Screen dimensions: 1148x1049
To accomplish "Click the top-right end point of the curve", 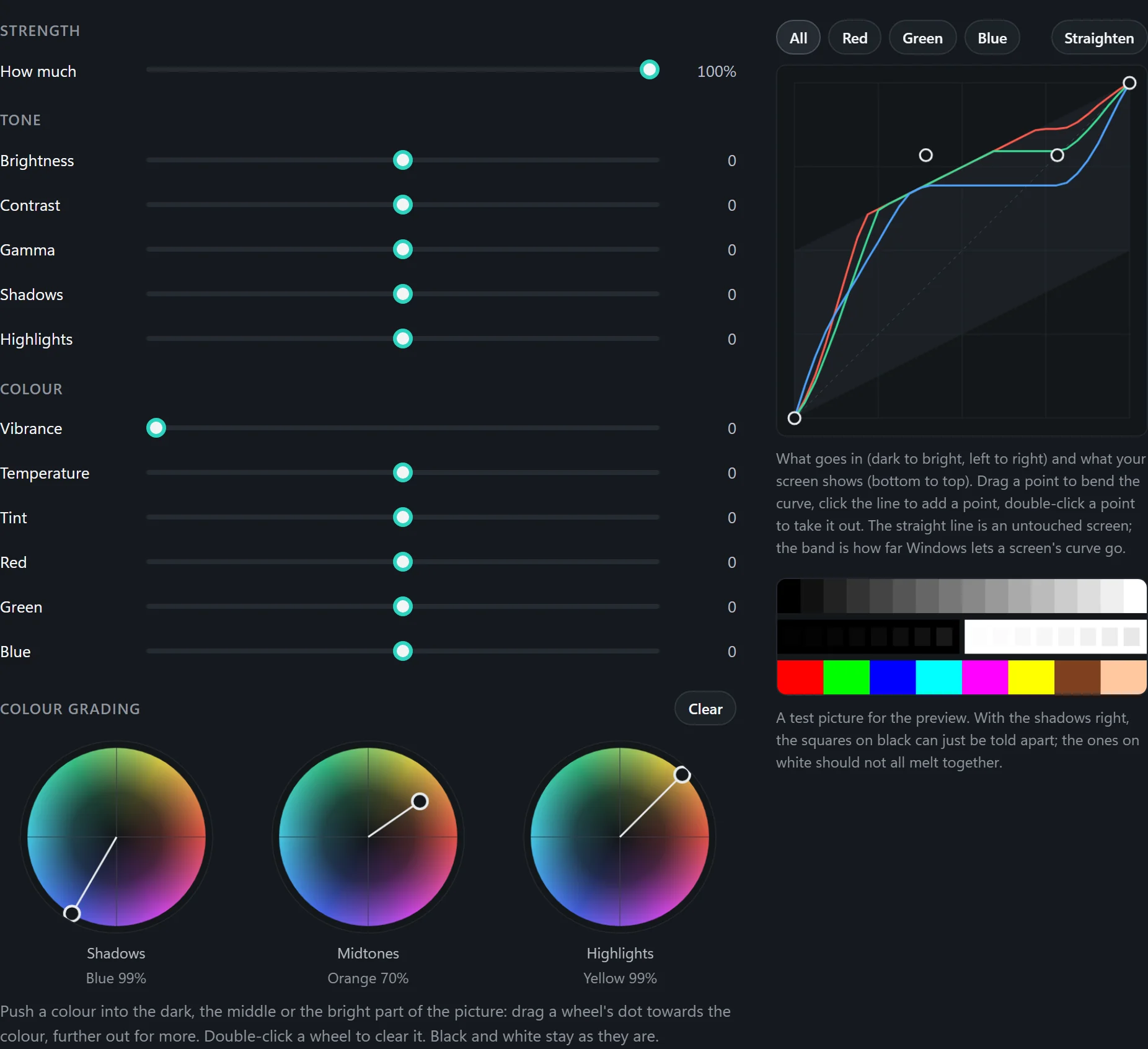I will [1129, 83].
